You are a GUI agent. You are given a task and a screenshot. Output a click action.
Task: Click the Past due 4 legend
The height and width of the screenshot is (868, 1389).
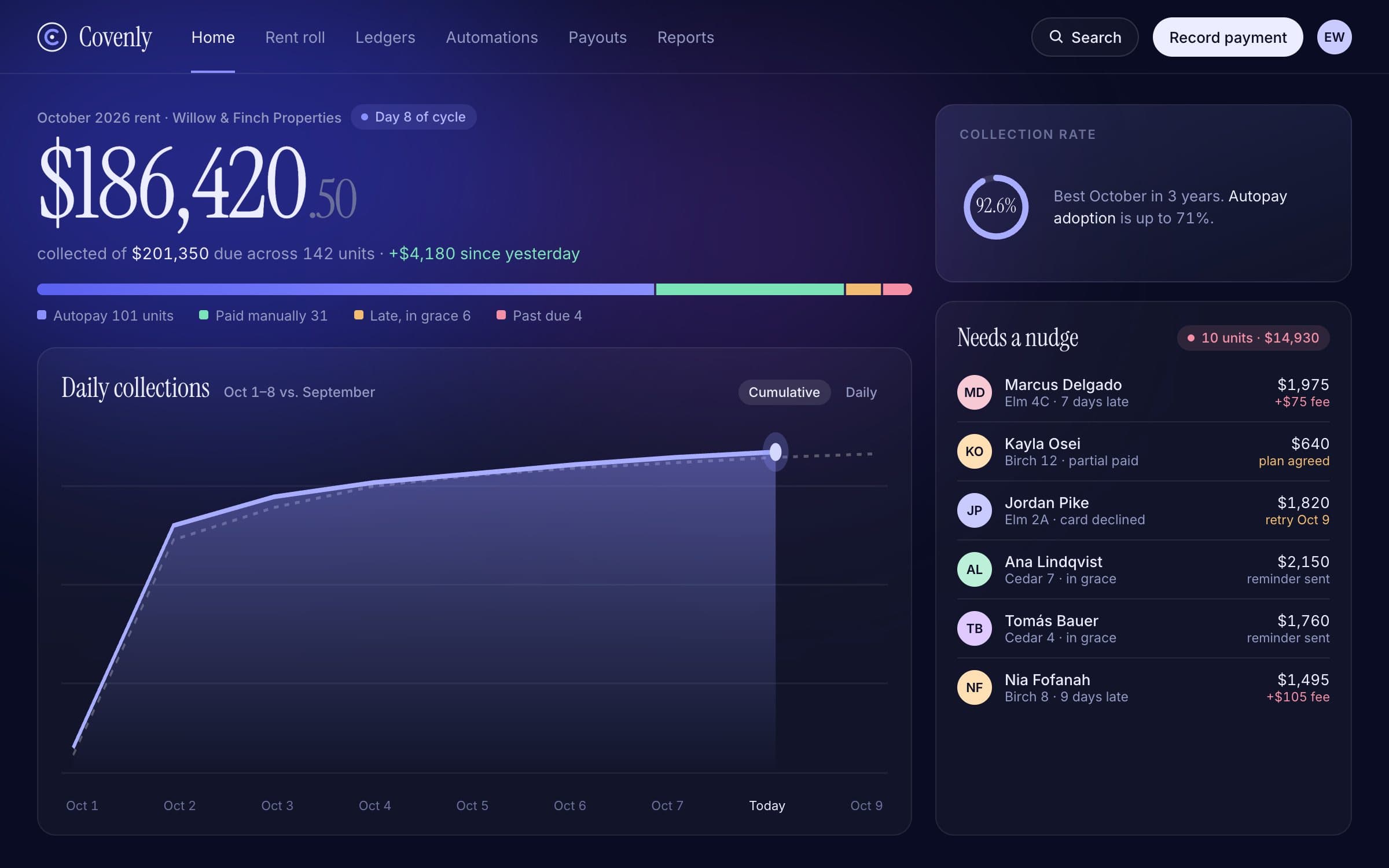tap(539, 315)
